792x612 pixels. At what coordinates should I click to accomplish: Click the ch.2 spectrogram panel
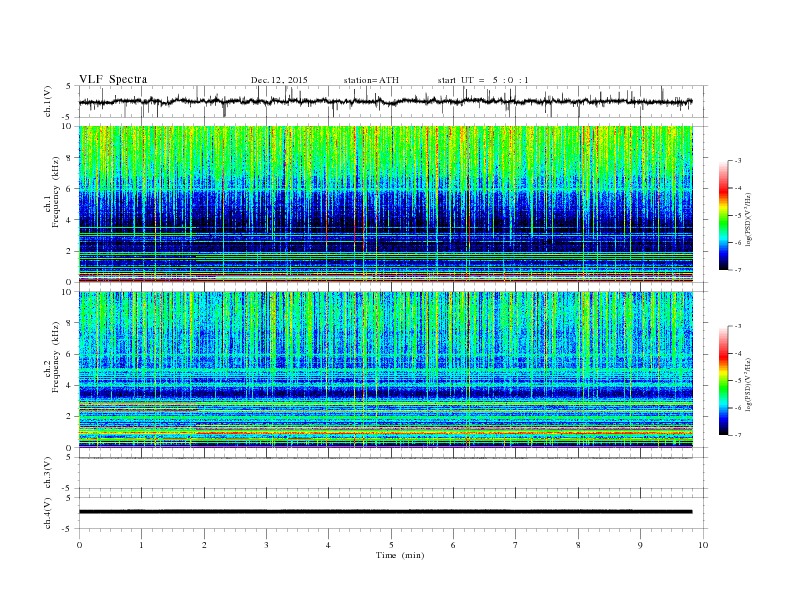[386, 370]
